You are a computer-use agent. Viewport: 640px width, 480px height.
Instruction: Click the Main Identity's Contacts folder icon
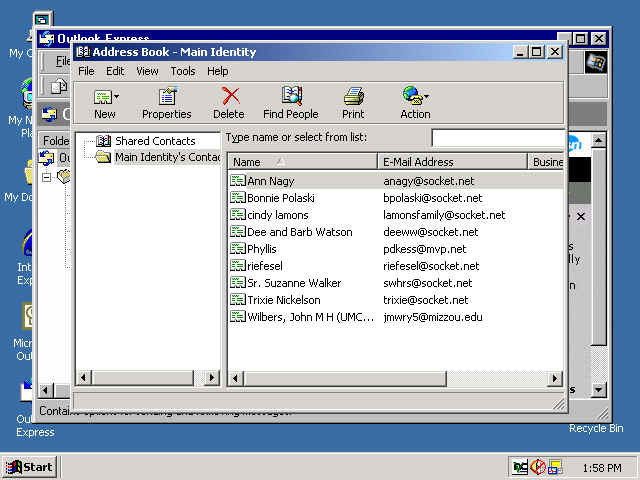(103, 157)
